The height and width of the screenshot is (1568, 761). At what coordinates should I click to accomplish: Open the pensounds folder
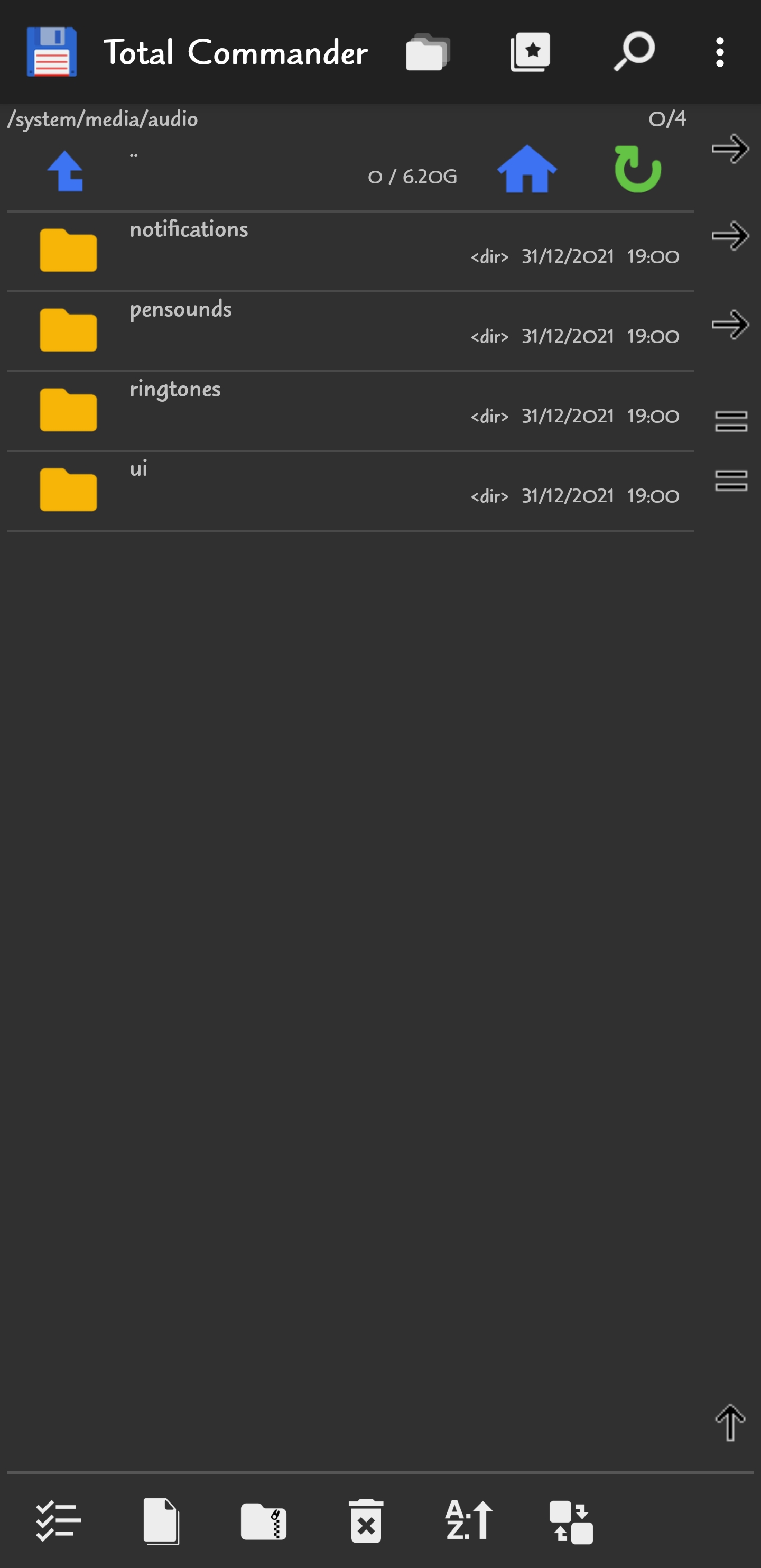350,330
